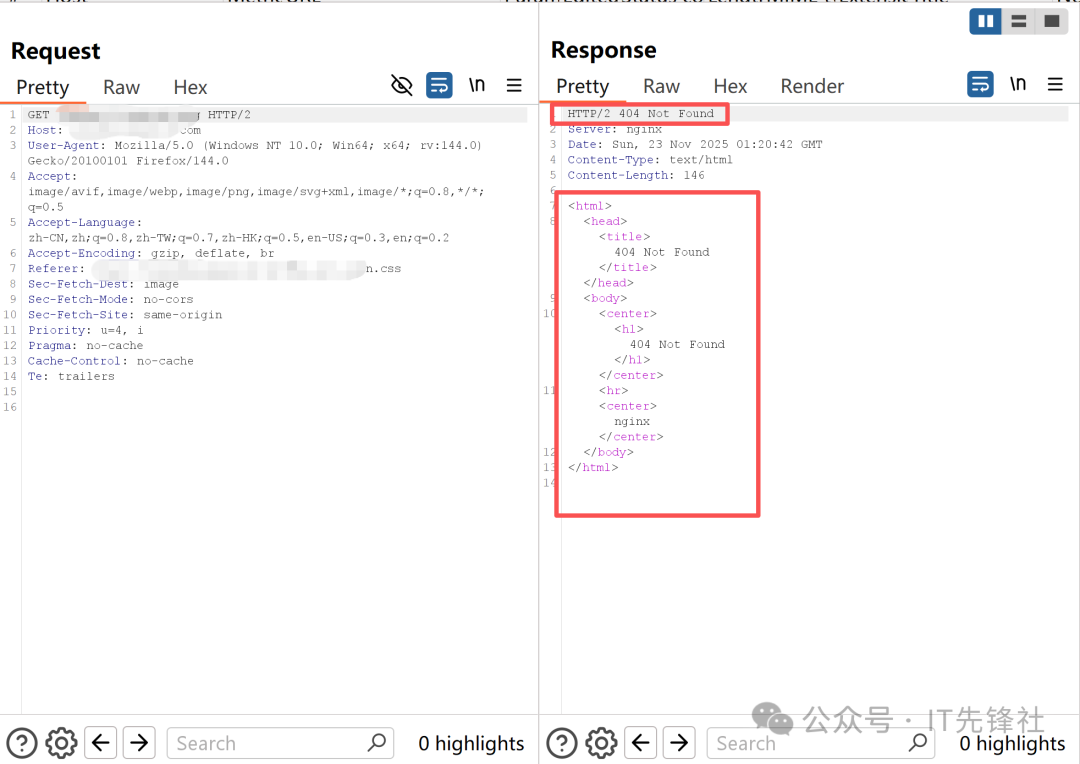Viewport: 1080px width, 764px height.
Task: Click the Date response header line
Action: pyautogui.click(x=695, y=144)
